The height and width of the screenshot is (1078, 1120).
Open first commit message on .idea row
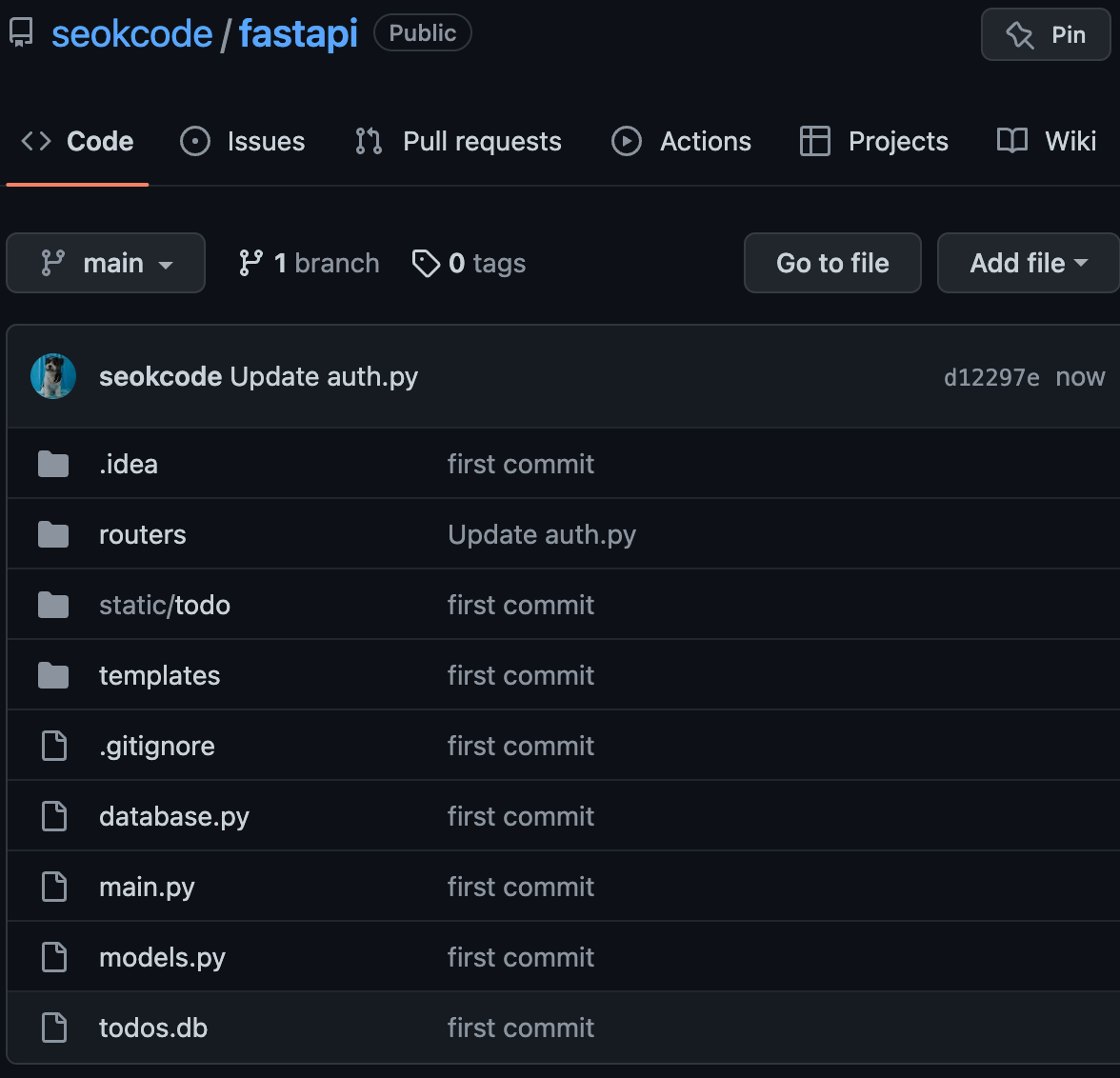pos(521,464)
